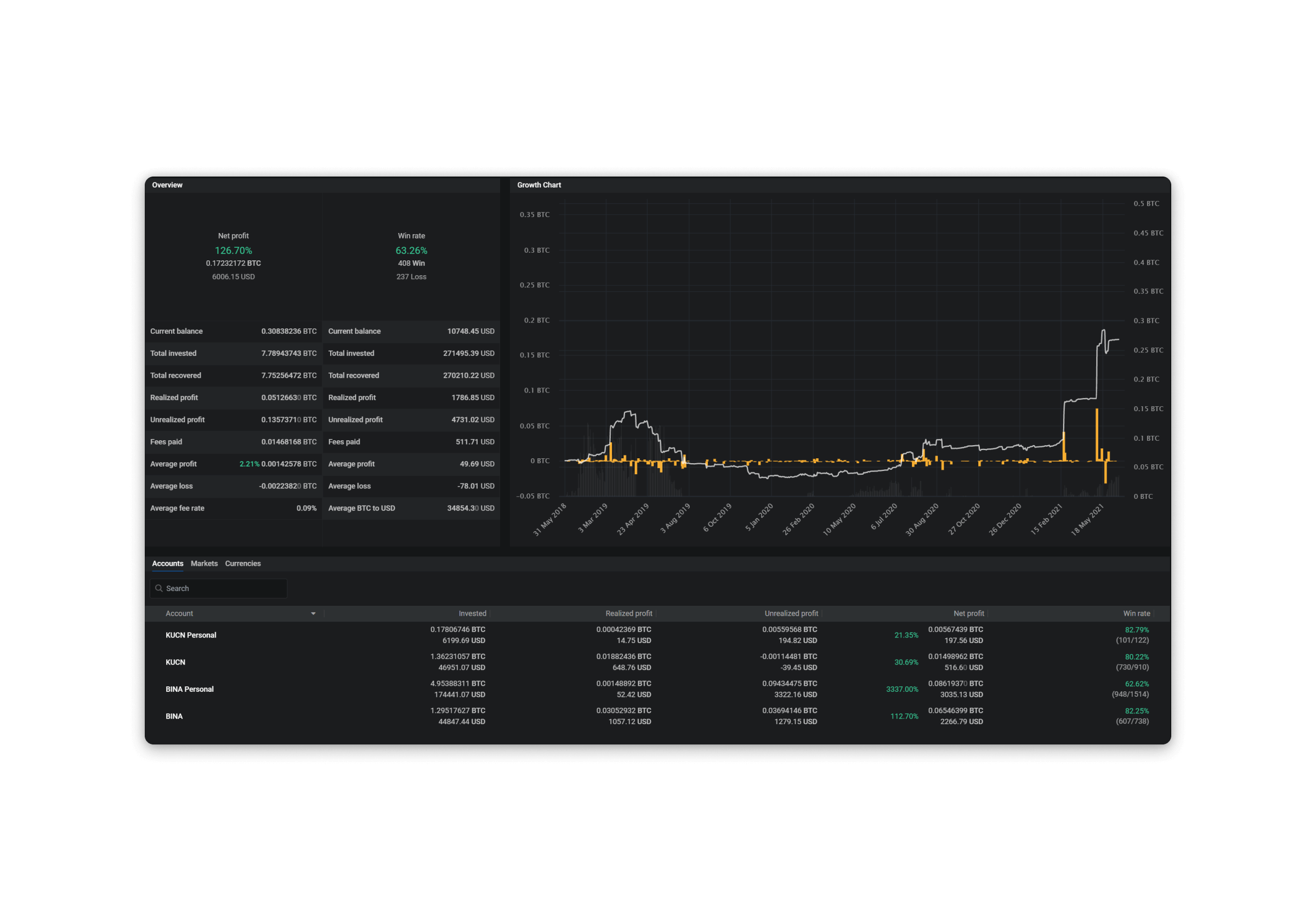Screen dimensions: 1316x921
Task: Click Average loss -0.00223820 BTC value
Action: [x=288, y=486]
